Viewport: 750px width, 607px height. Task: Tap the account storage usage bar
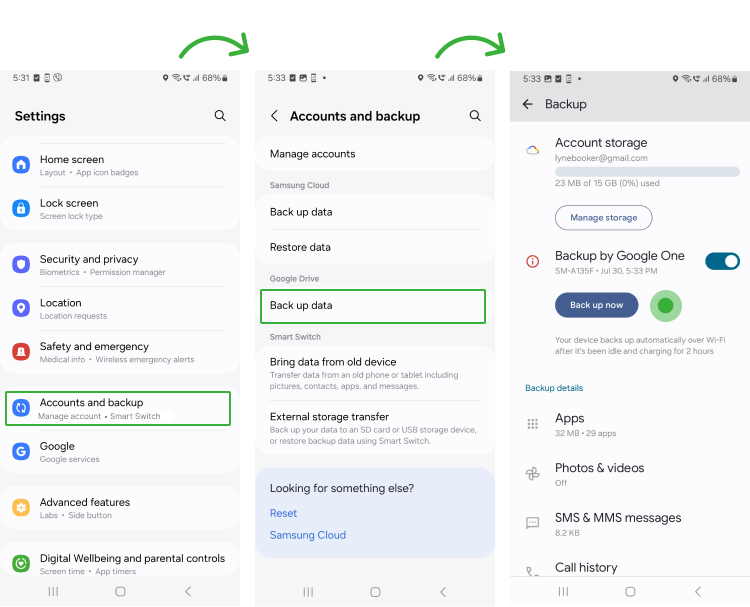click(x=647, y=172)
